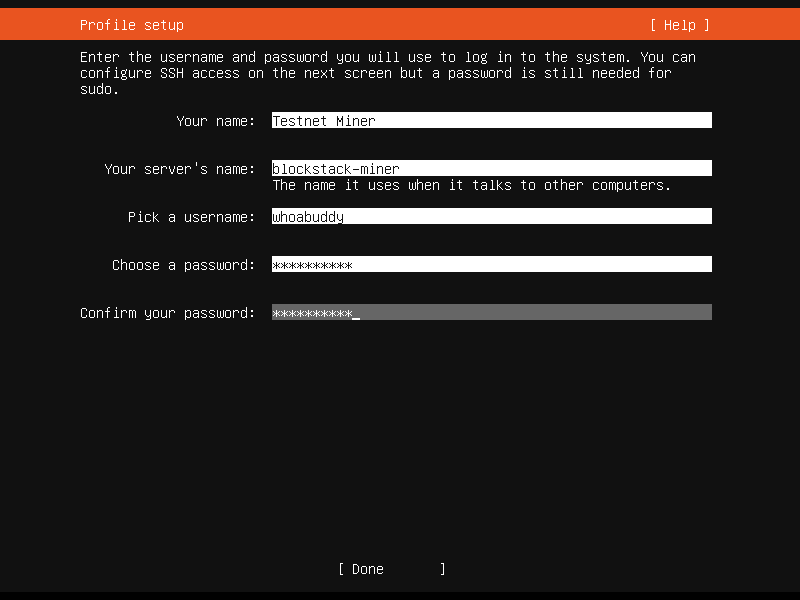The height and width of the screenshot is (600, 800).
Task: Select the server's name field with blockstack-miner
Action: (492, 168)
